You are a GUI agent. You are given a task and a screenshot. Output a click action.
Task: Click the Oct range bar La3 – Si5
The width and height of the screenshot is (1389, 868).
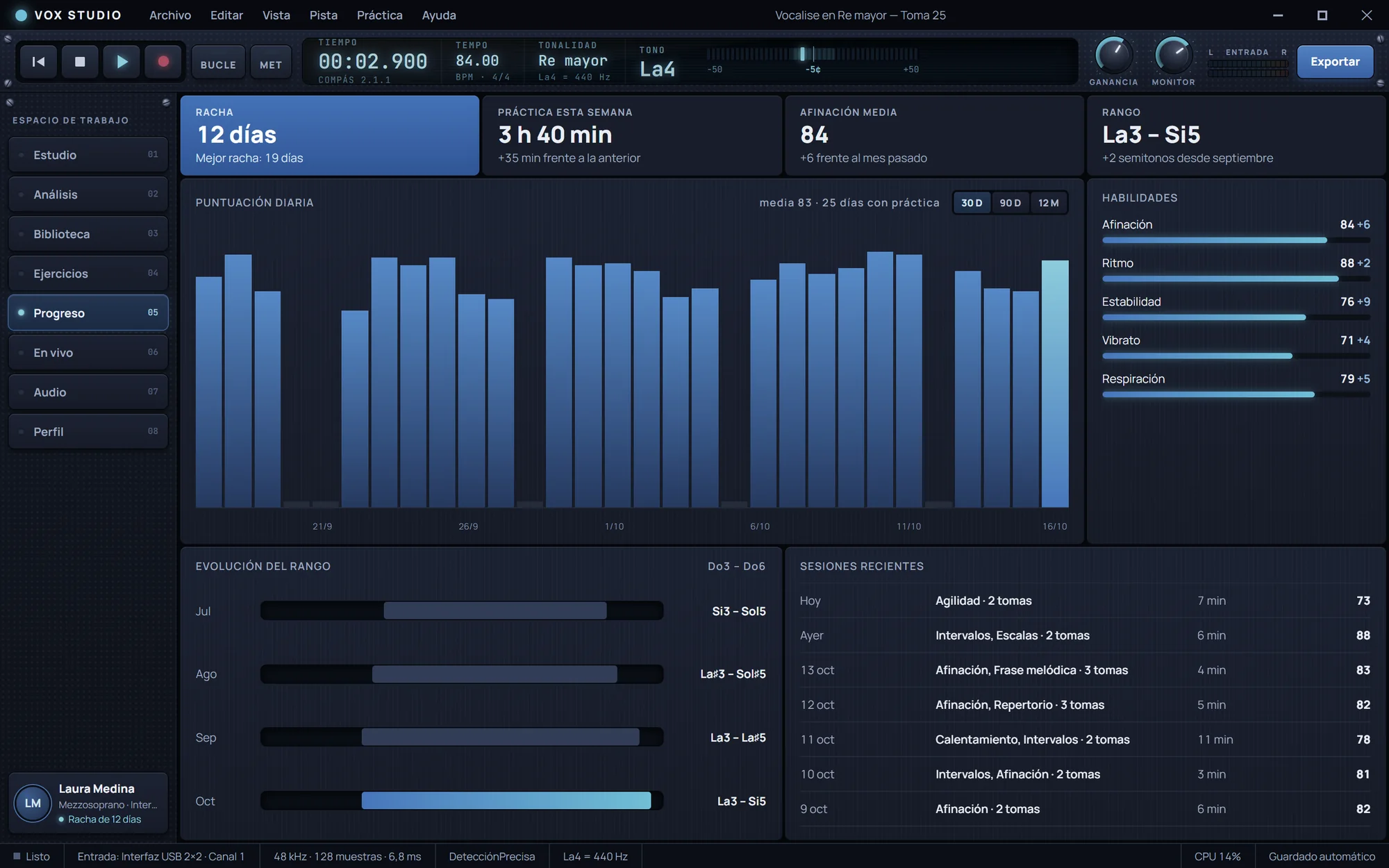point(506,801)
